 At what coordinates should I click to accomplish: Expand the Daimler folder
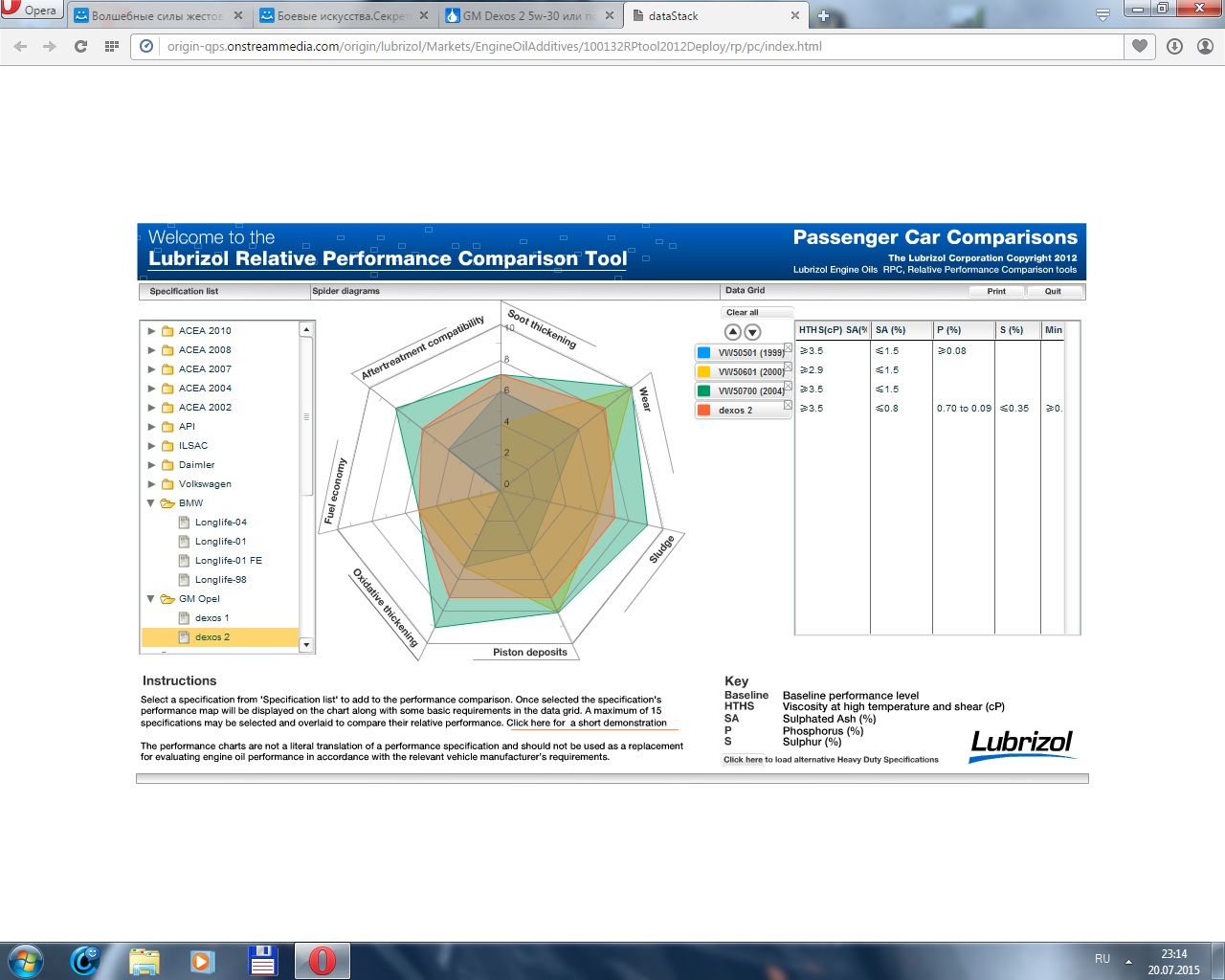click(x=151, y=465)
